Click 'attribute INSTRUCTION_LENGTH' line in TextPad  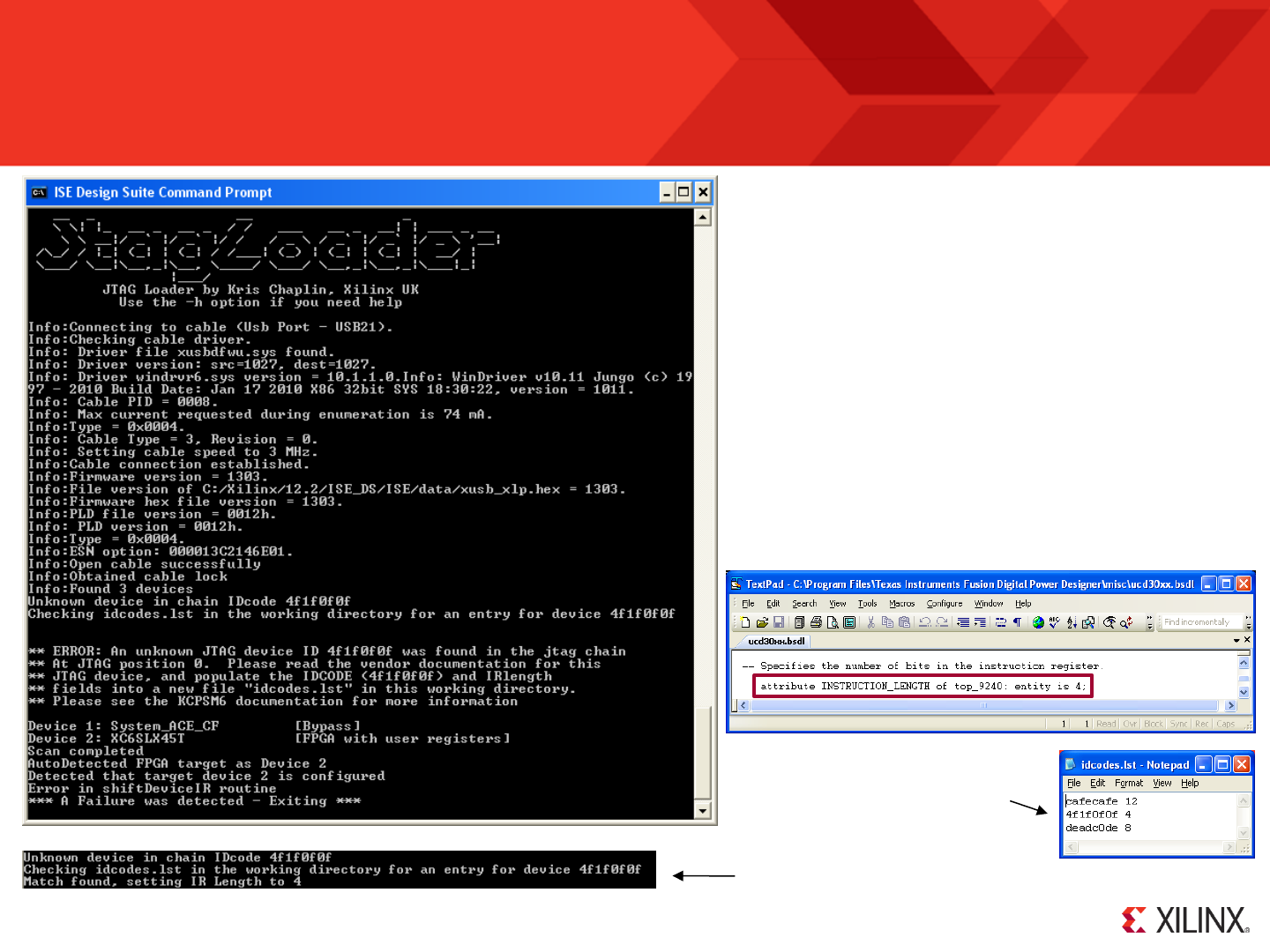[x=923, y=686]
